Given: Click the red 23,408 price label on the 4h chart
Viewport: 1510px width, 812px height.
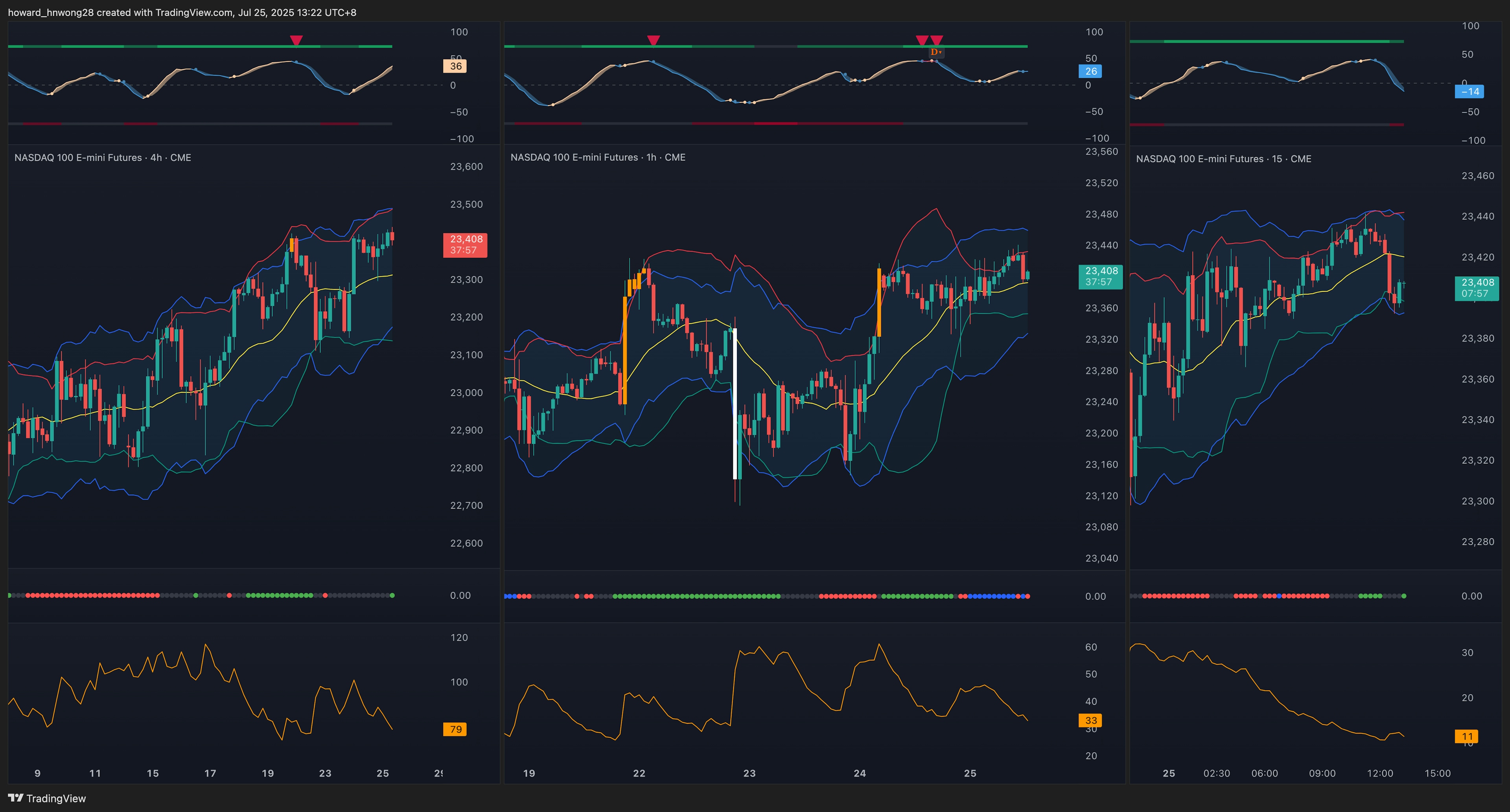Looking at the screenshot, I should [466, 244].
